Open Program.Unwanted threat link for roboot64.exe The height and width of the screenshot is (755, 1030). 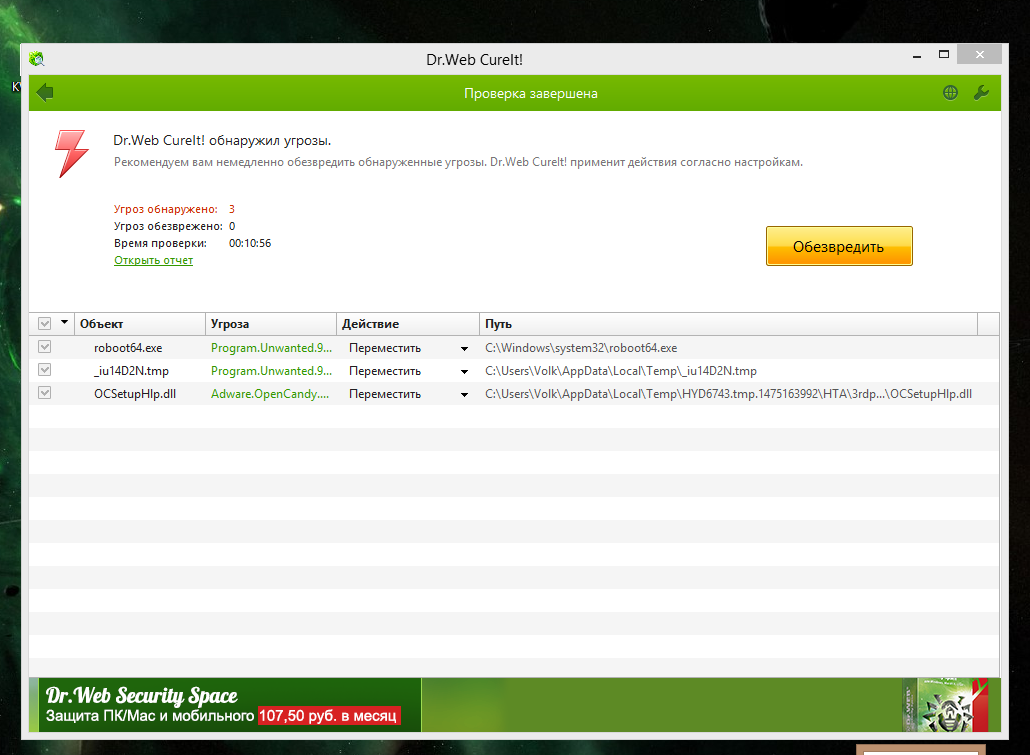[271, 348]
